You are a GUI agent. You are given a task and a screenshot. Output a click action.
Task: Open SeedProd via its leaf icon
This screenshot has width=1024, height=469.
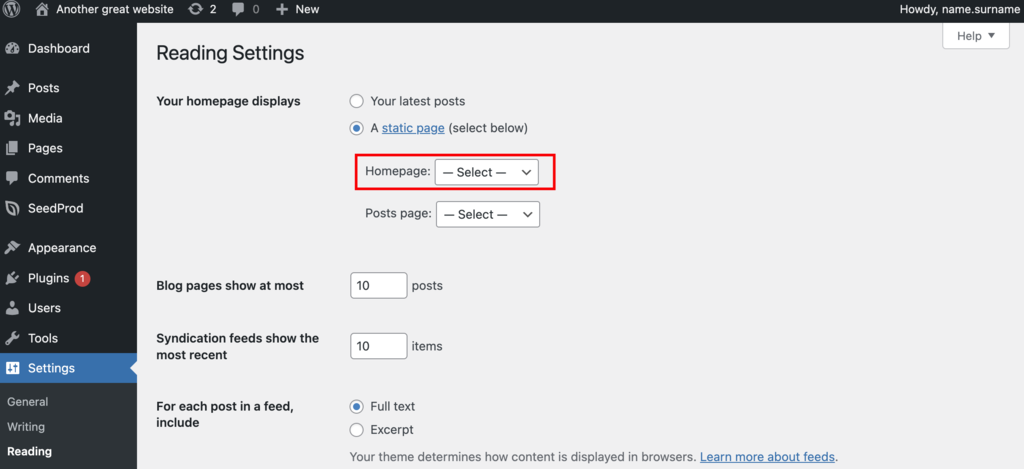coord(13,208)
